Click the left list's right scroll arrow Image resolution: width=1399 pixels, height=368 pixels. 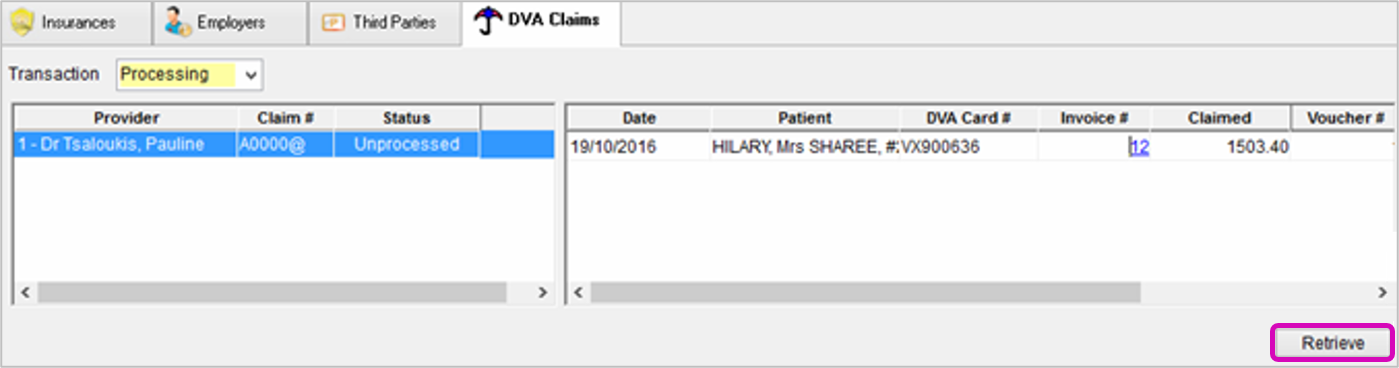pyautogui.click(x=543, y=292)
